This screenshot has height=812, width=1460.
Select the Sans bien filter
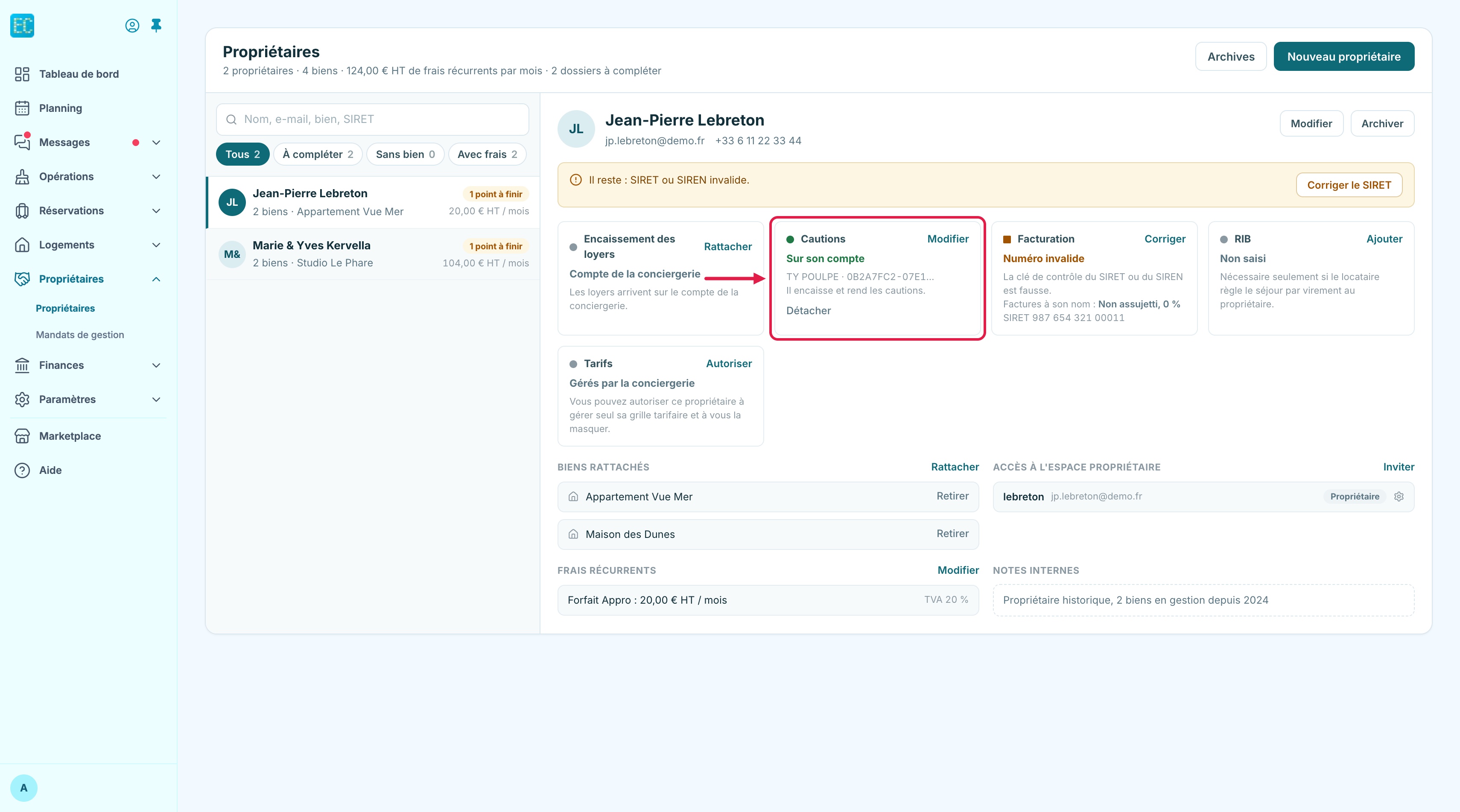pos(405,154)
